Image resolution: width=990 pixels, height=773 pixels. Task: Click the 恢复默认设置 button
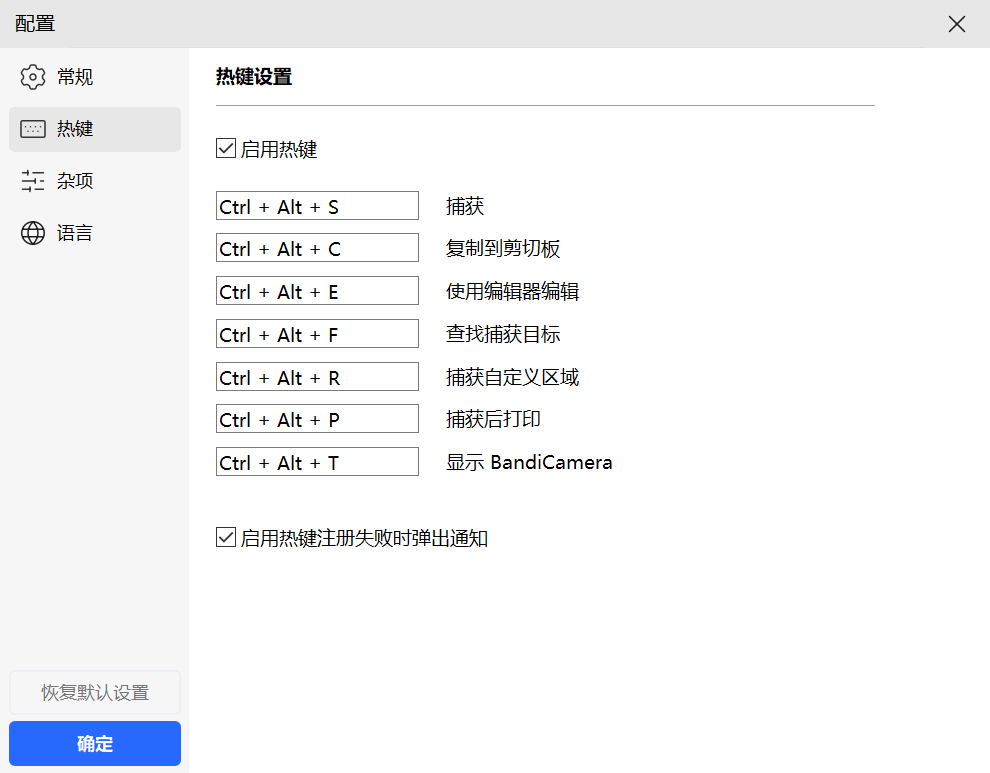[95, 693]
